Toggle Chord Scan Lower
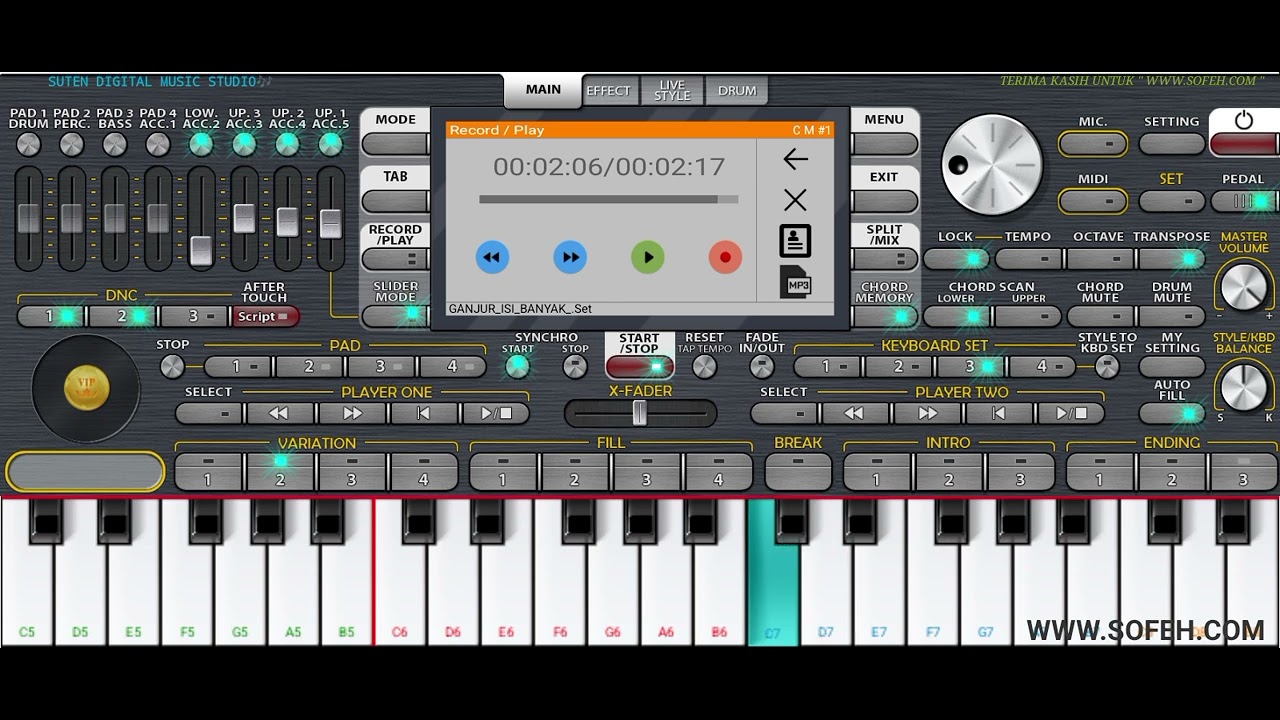Viewport: 1280px width, 720px height. tap(956, 317)
